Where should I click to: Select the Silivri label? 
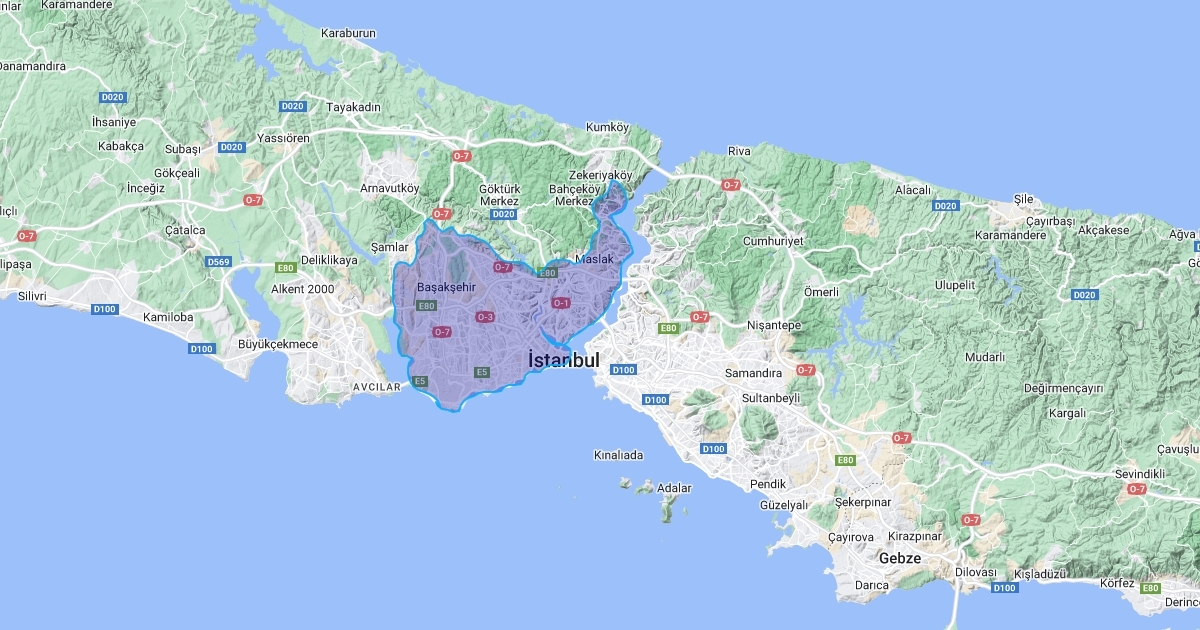coord(32,296)
